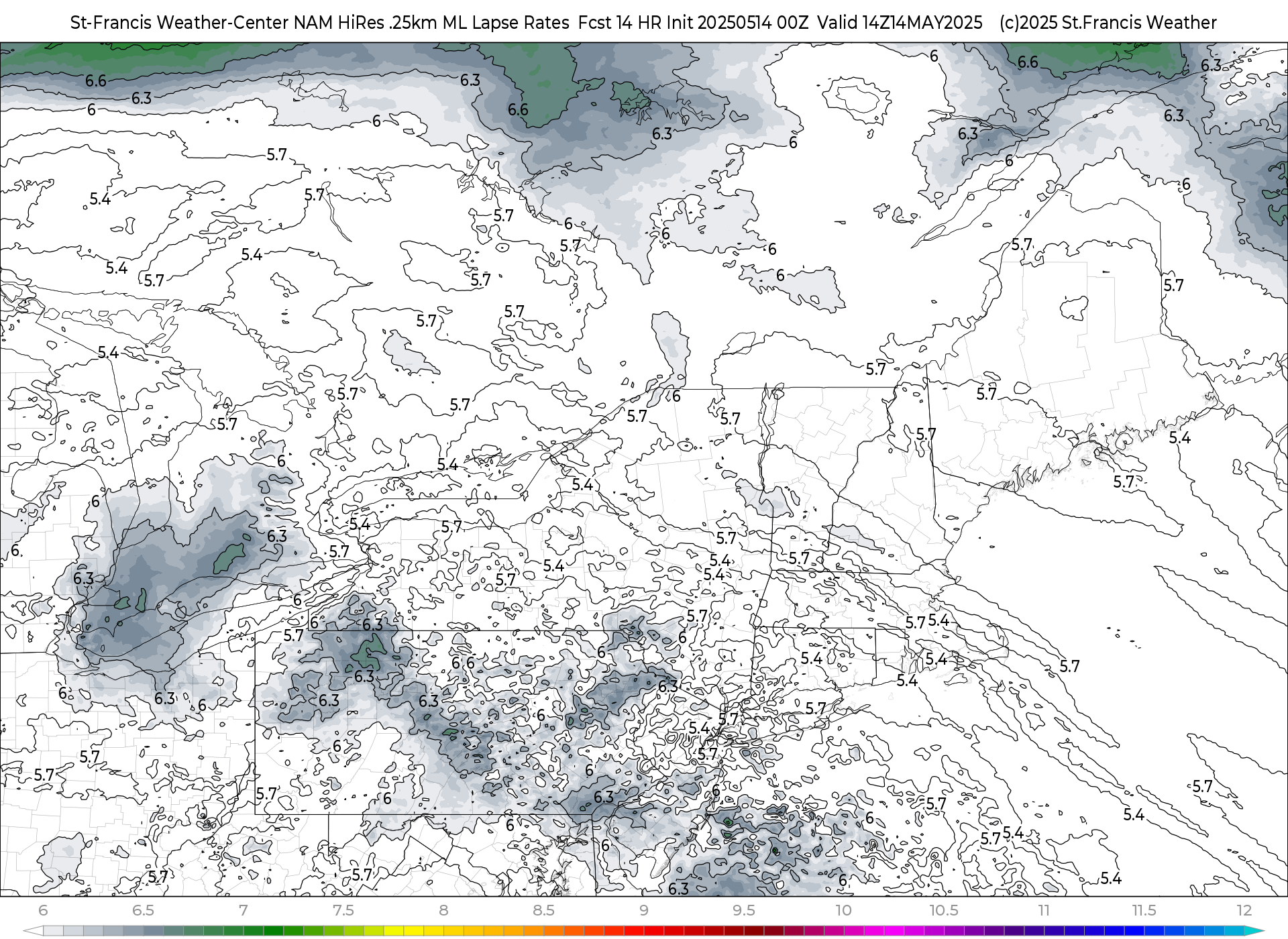The height and width of the screenshot is (939, 1288).
Task: Click "Fcst 14 HR" in the title
Action: pos(621,23)
